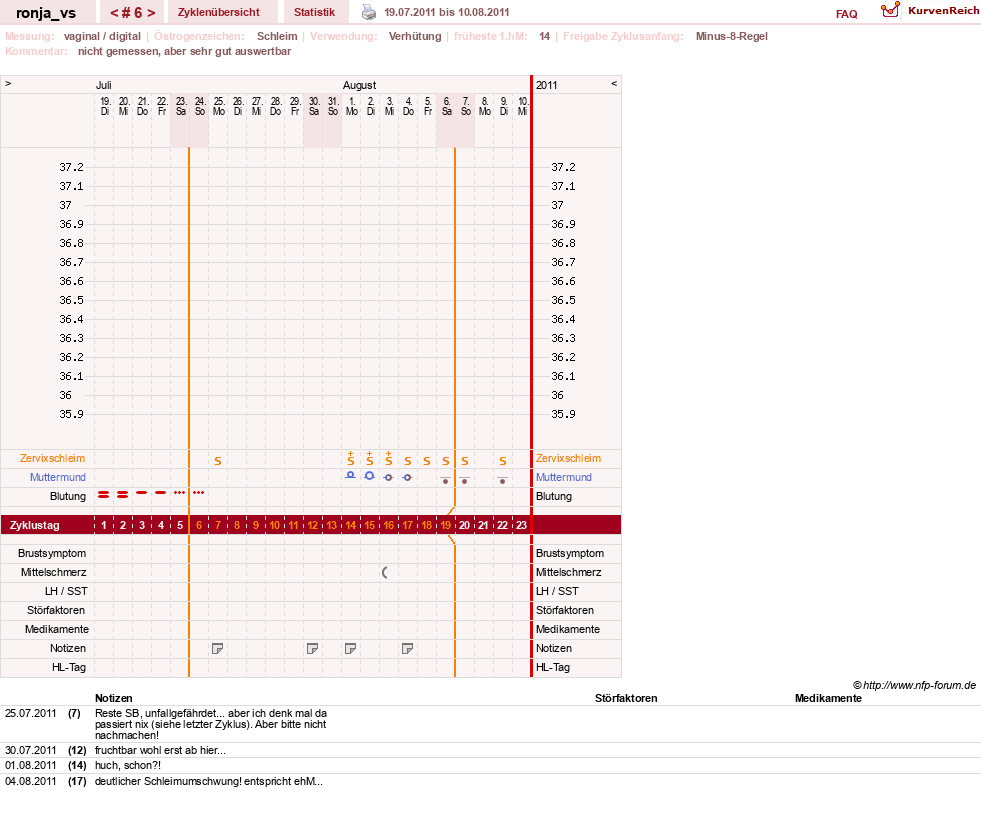This screenshot has width=981, height=825.
Task: Click the date range 19.07.2011 bis 10.08.2011
Action: click(x=447, y=12)
